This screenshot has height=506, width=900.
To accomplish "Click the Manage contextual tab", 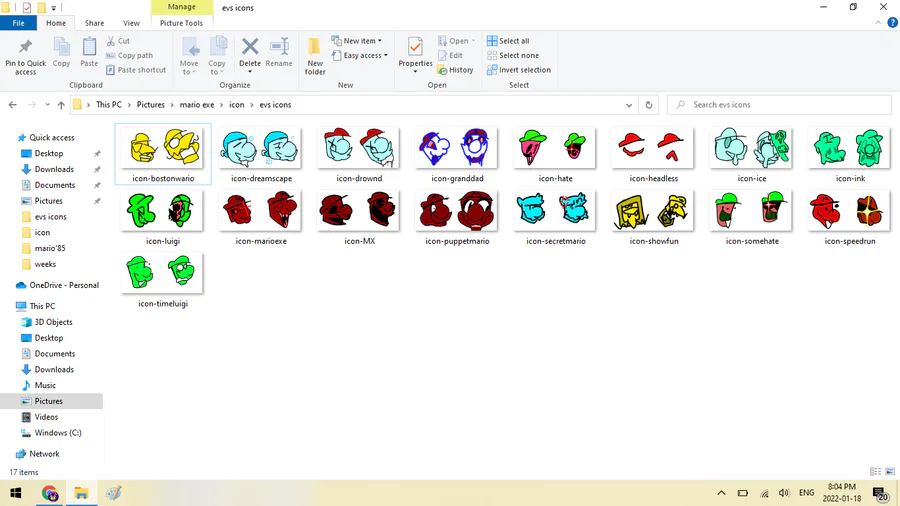I will 181,7.
